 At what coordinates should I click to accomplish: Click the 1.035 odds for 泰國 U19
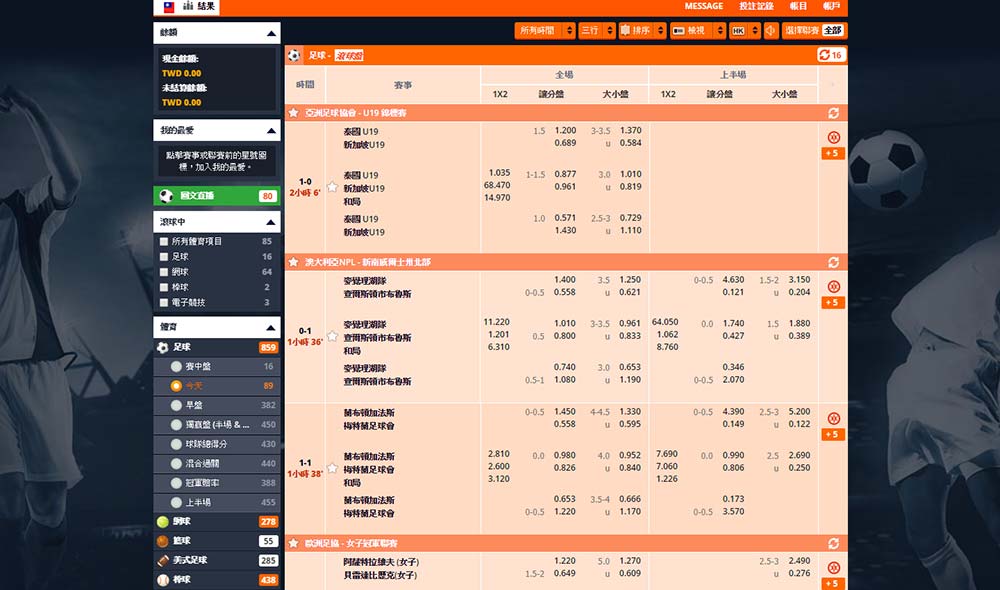coord(498,173)
